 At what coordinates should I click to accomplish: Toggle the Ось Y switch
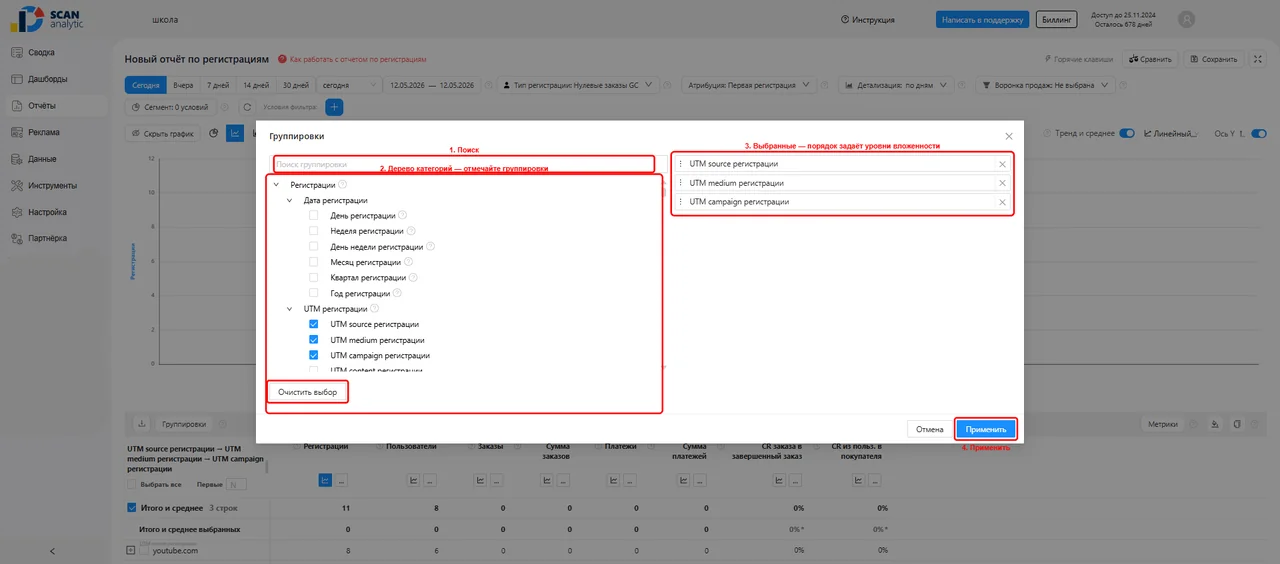[1259, 133]
